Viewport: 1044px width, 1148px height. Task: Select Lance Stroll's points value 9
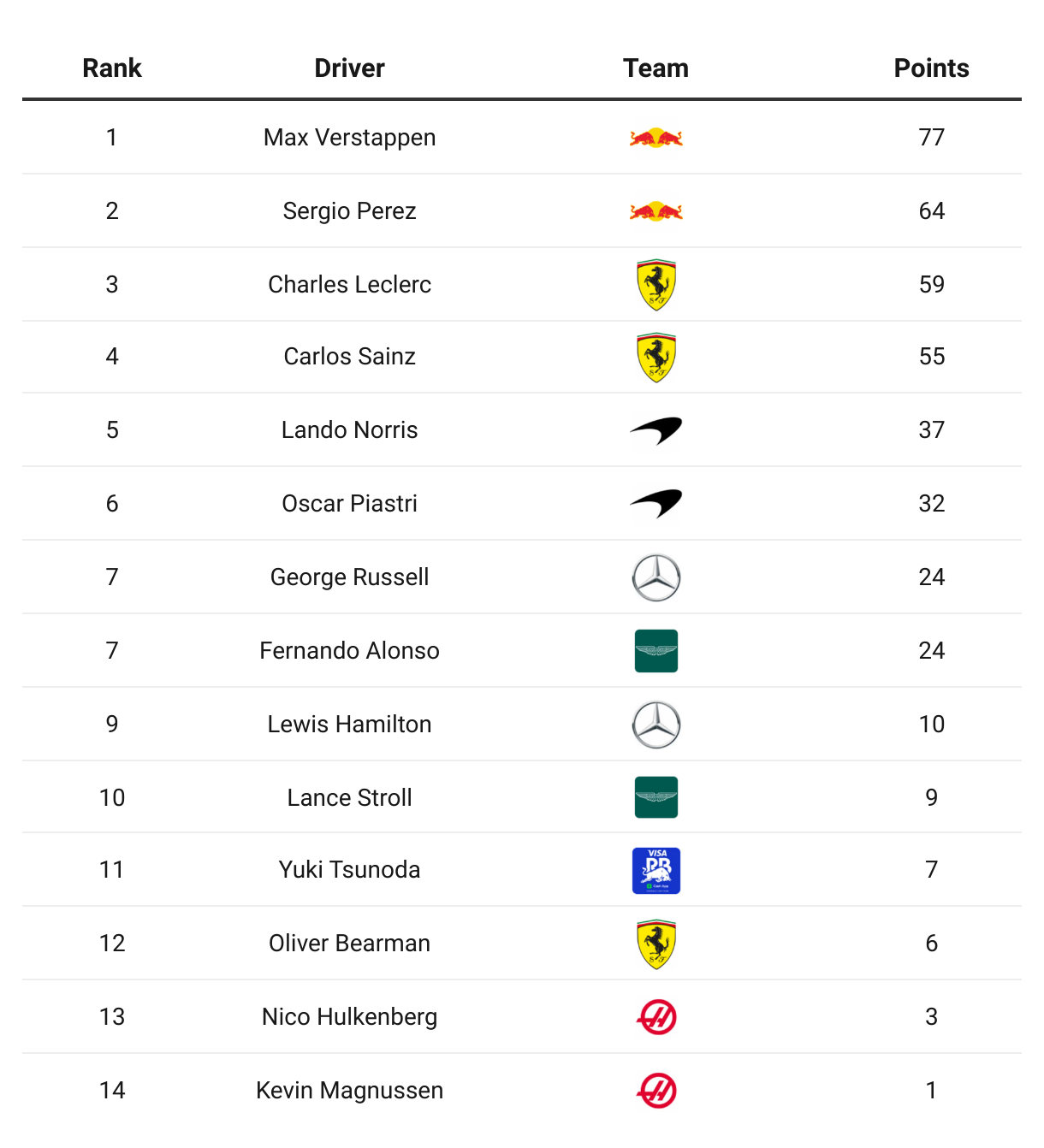(931, 798)
